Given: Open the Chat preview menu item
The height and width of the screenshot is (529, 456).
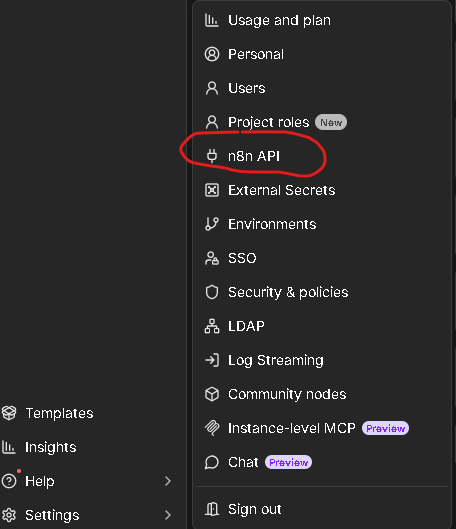Looking at the screenshot, I should tap(322, 462).
